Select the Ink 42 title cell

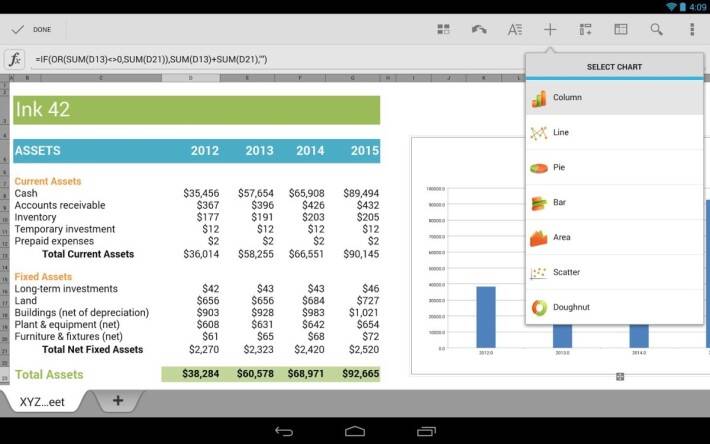click(x=197, y=110)
